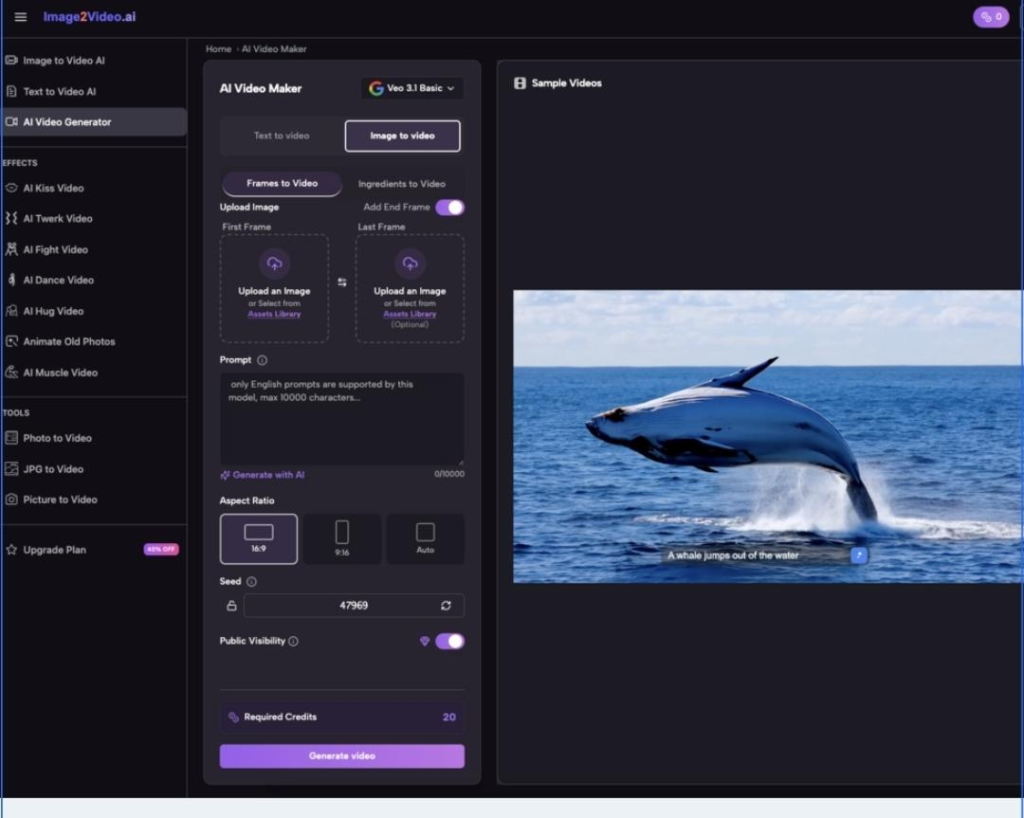Image resolution: width=1024 pixels, height=818 pixels.
Task: Click into the Prompt text area
Action: pyautogui.click(x=342, y=420)
